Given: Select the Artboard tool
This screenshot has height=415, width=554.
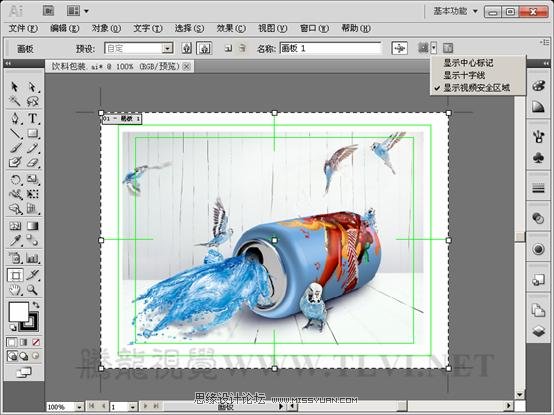Looking at the screenshot, I should (15, 275).
